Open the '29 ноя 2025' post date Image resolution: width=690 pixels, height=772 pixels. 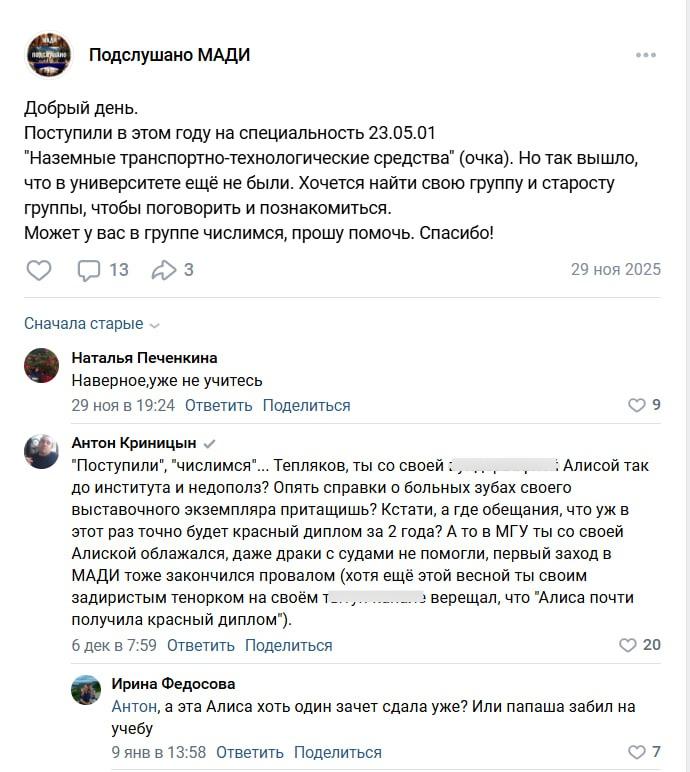(615, 270)
